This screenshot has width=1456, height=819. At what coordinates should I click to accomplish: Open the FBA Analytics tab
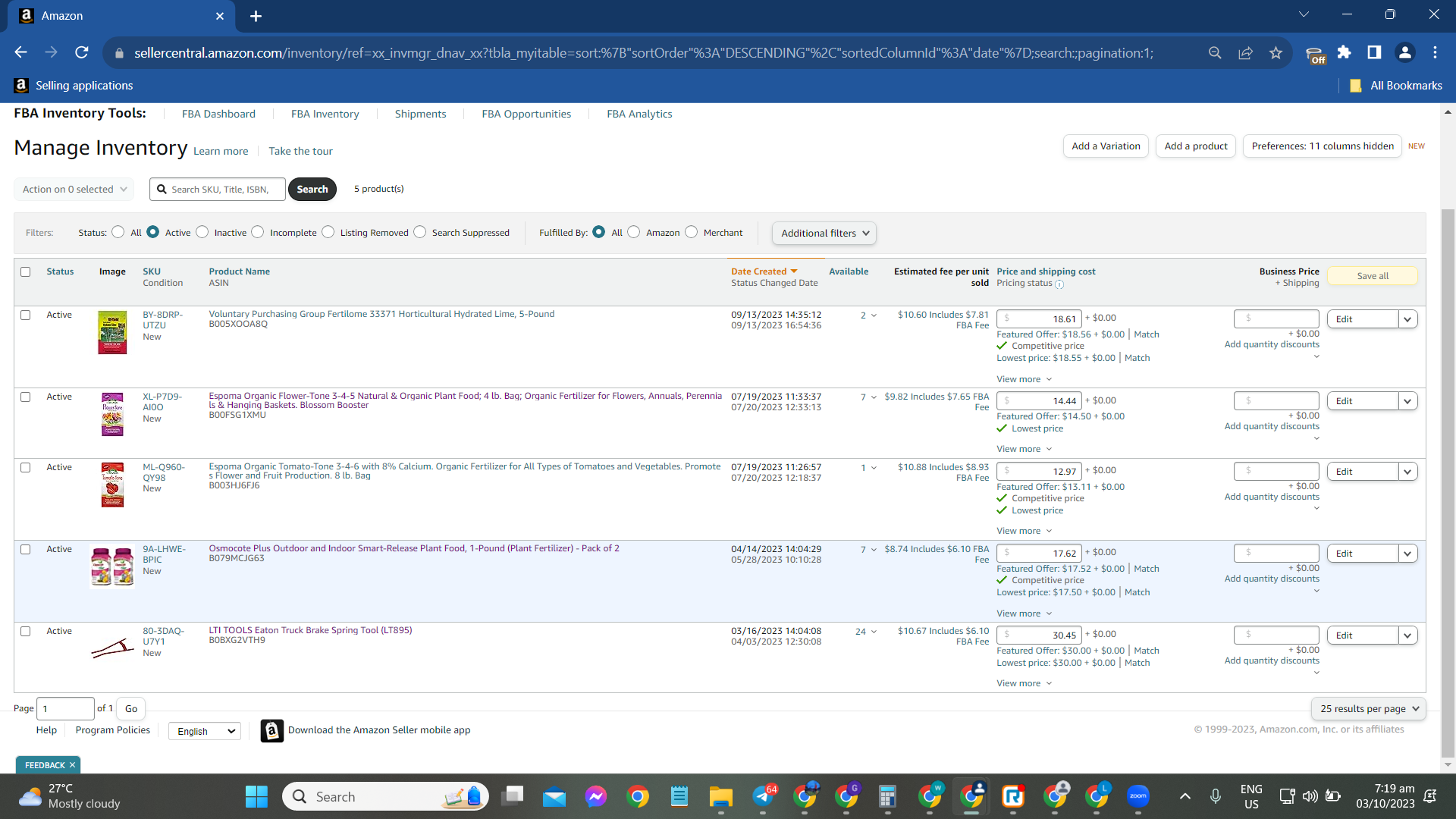(x=639, y=114)
